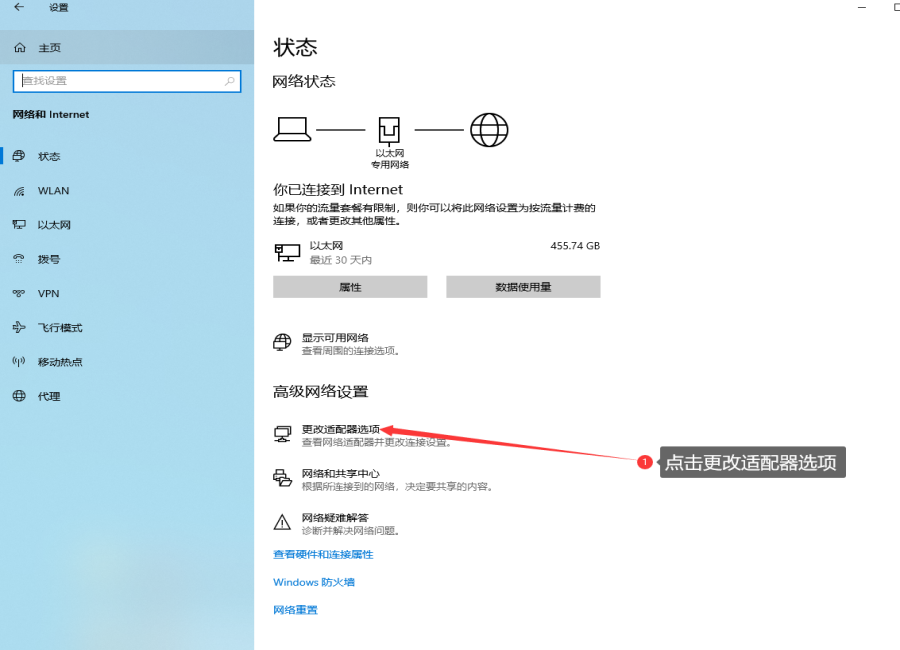This screenshot has height=650, width=900.
Task: Click the 移动热点 hotspot icon
Action: tap(19, 362)
